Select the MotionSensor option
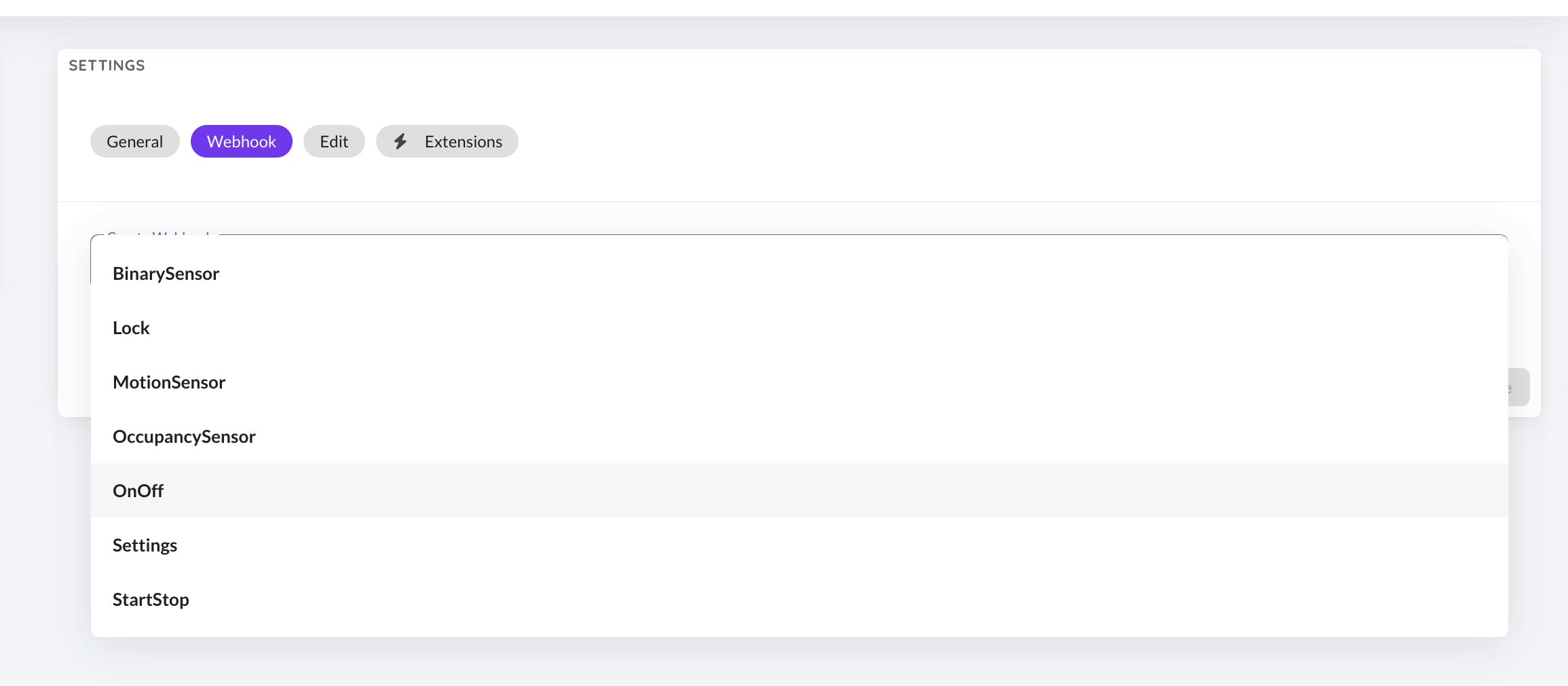The width and height of the screenshot is (1568, 686). (169, 382)
